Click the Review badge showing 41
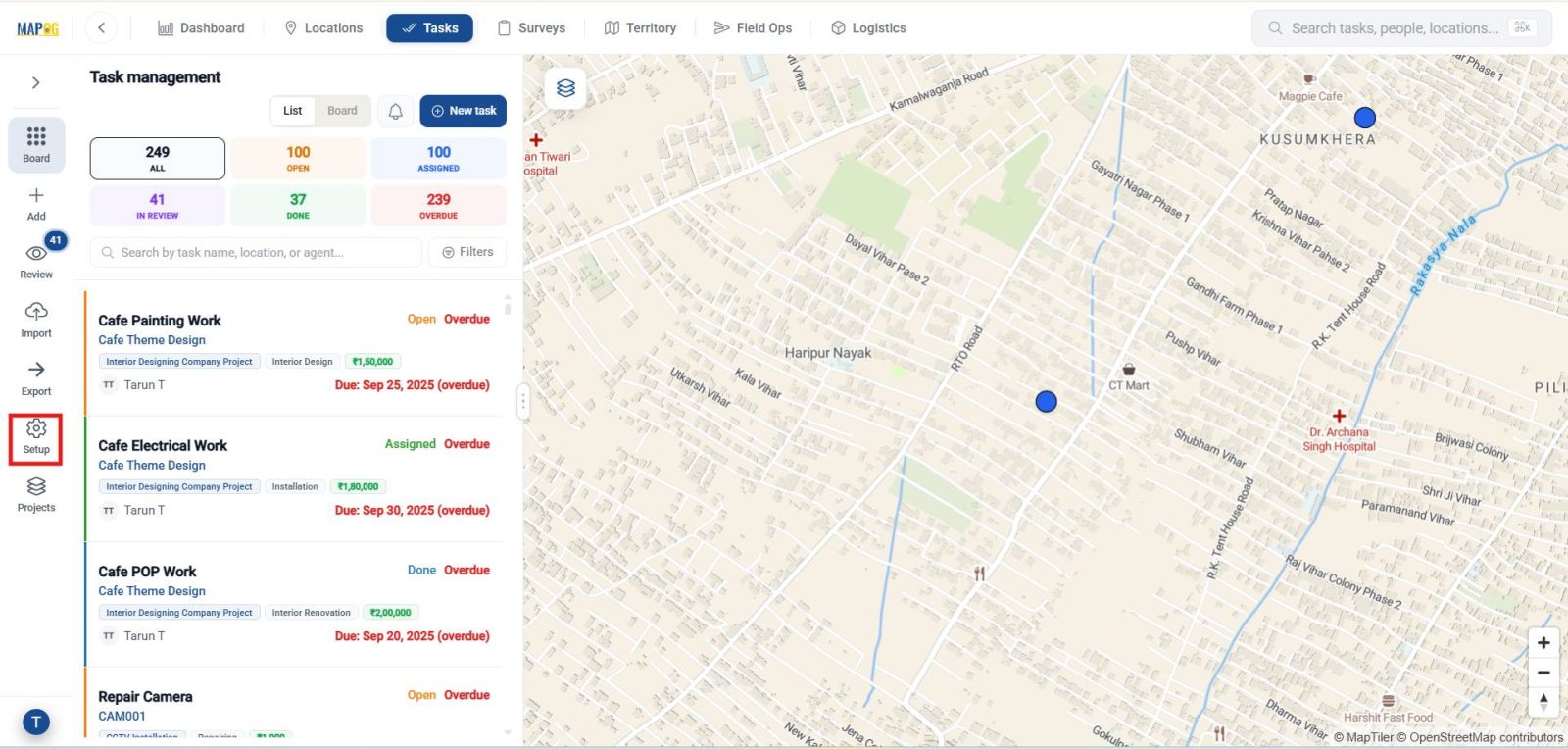 pyautogui.click(x=56, y=240)
